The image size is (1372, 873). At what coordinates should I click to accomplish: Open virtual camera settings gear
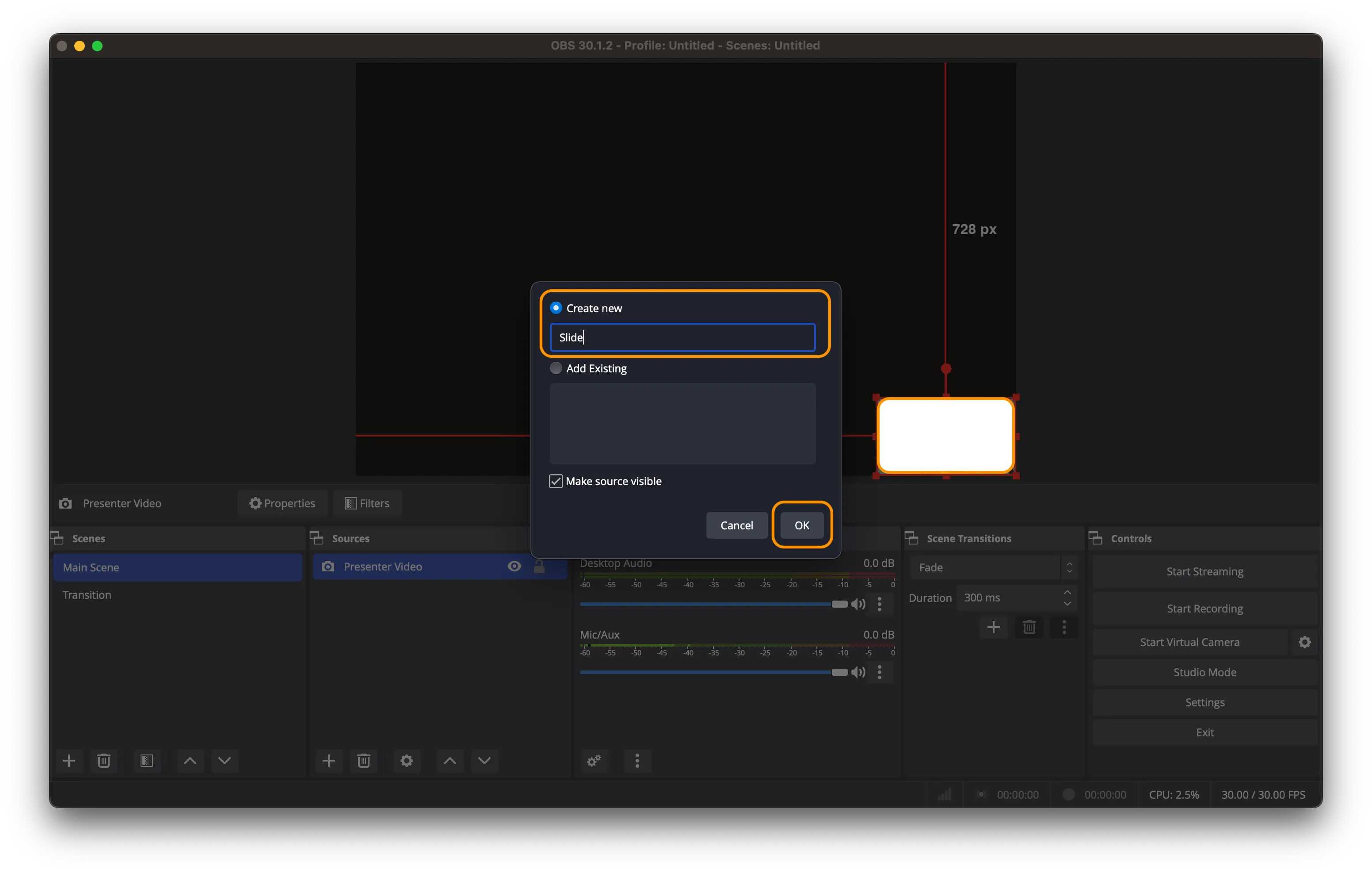click(1305, 642)
